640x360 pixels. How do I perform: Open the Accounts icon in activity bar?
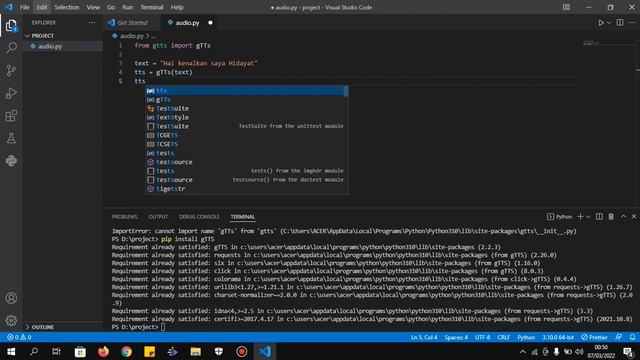coord(11,298)
